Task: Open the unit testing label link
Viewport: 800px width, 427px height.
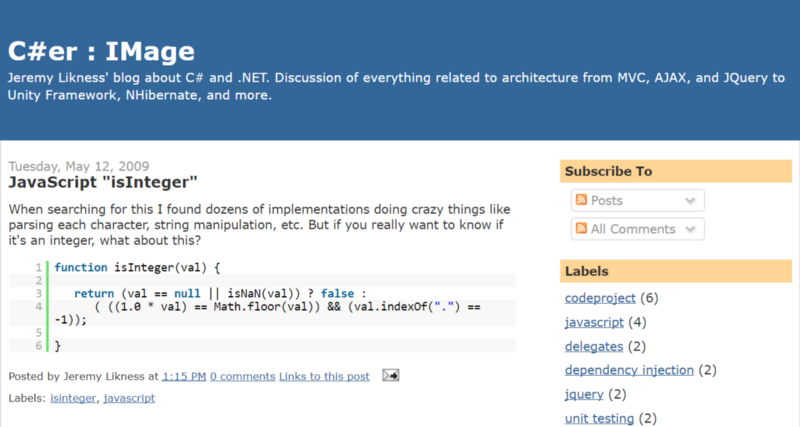Action: click(x=599, y=419)
